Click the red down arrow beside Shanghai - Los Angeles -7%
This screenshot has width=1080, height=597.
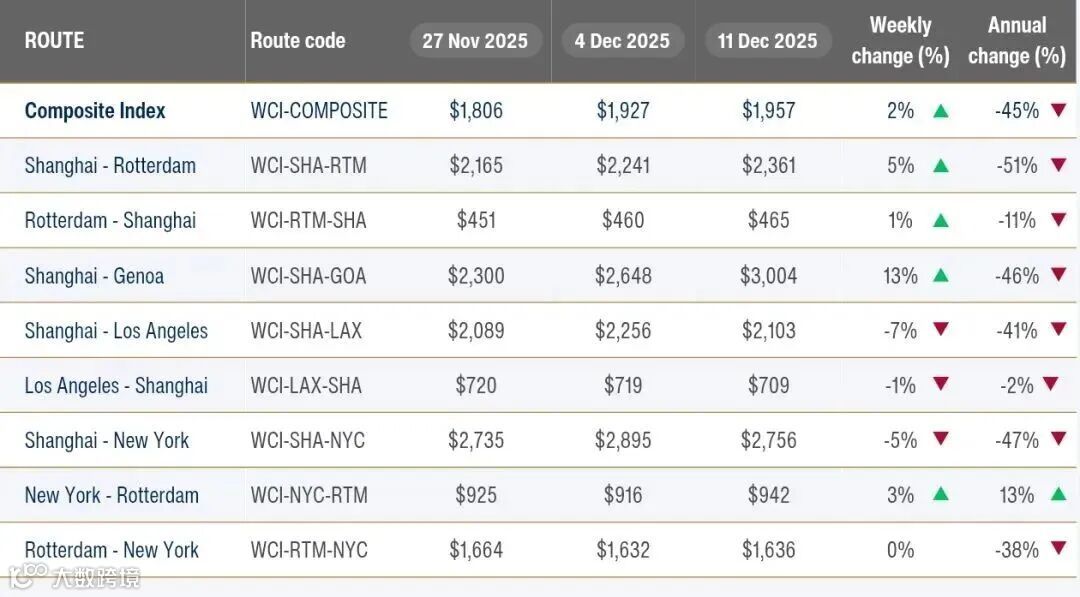(941, 329)
